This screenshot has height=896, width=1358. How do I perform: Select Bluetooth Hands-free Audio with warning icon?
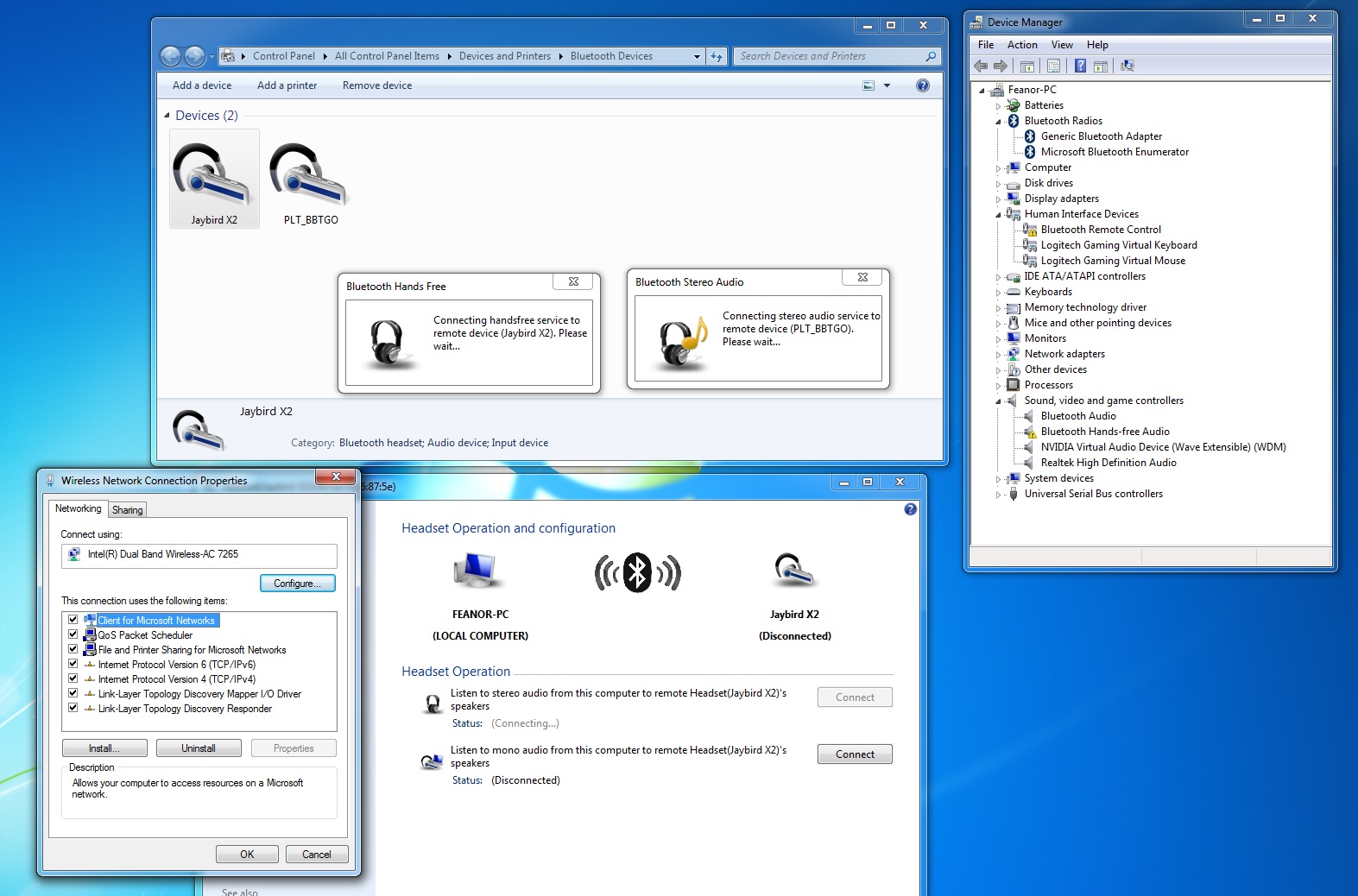(x=1105, y=432)
